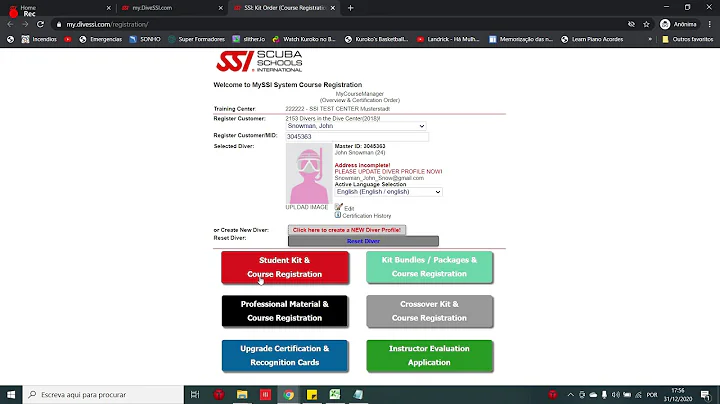Select the SSI Kit Order browser tab

284,8
